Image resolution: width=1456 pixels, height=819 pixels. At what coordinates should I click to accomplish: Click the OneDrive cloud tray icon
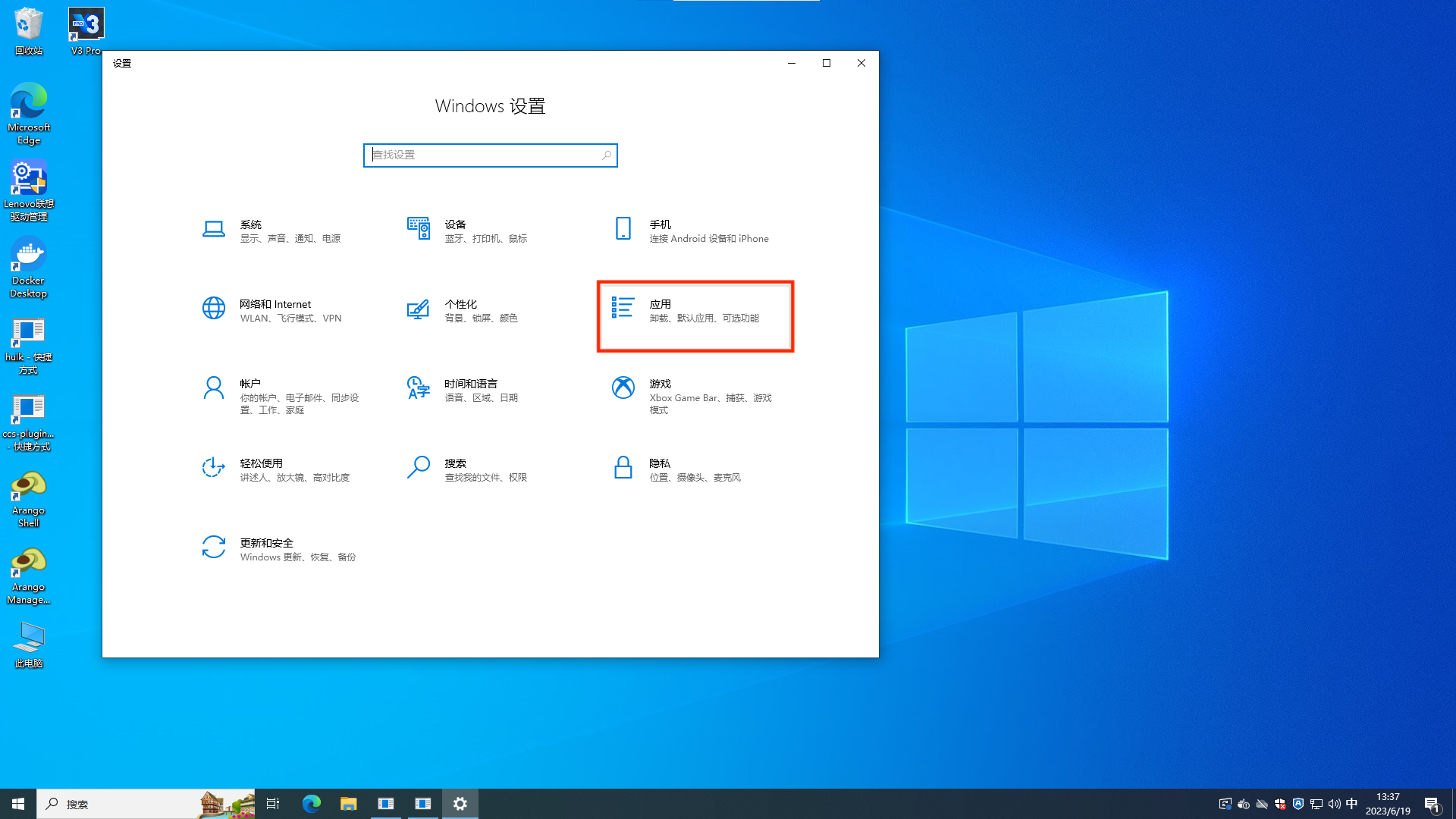[1262, 804]
